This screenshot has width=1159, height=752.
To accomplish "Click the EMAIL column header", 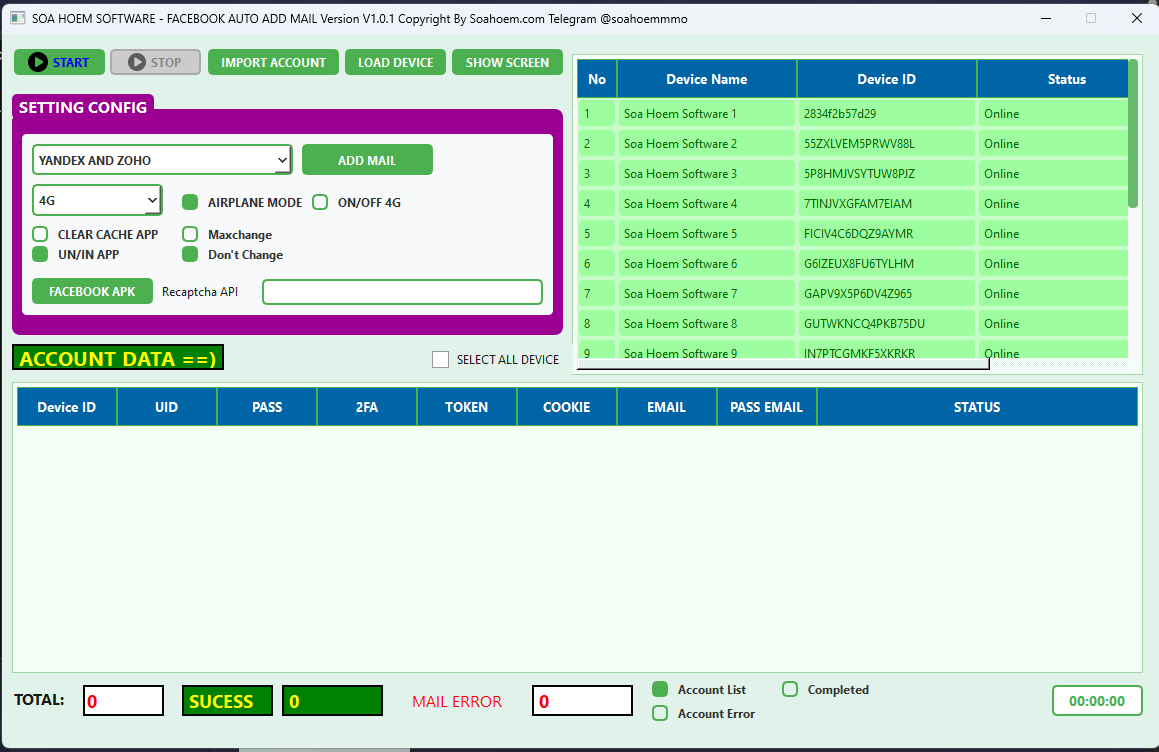I will tap(667, 407).
